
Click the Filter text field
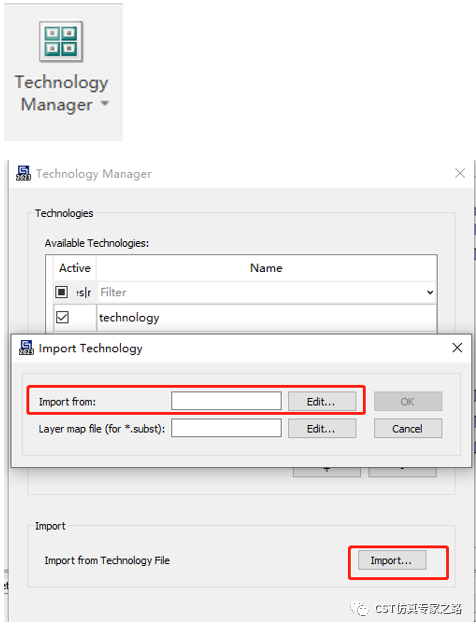pyautogui.click(x=261, y=292)
